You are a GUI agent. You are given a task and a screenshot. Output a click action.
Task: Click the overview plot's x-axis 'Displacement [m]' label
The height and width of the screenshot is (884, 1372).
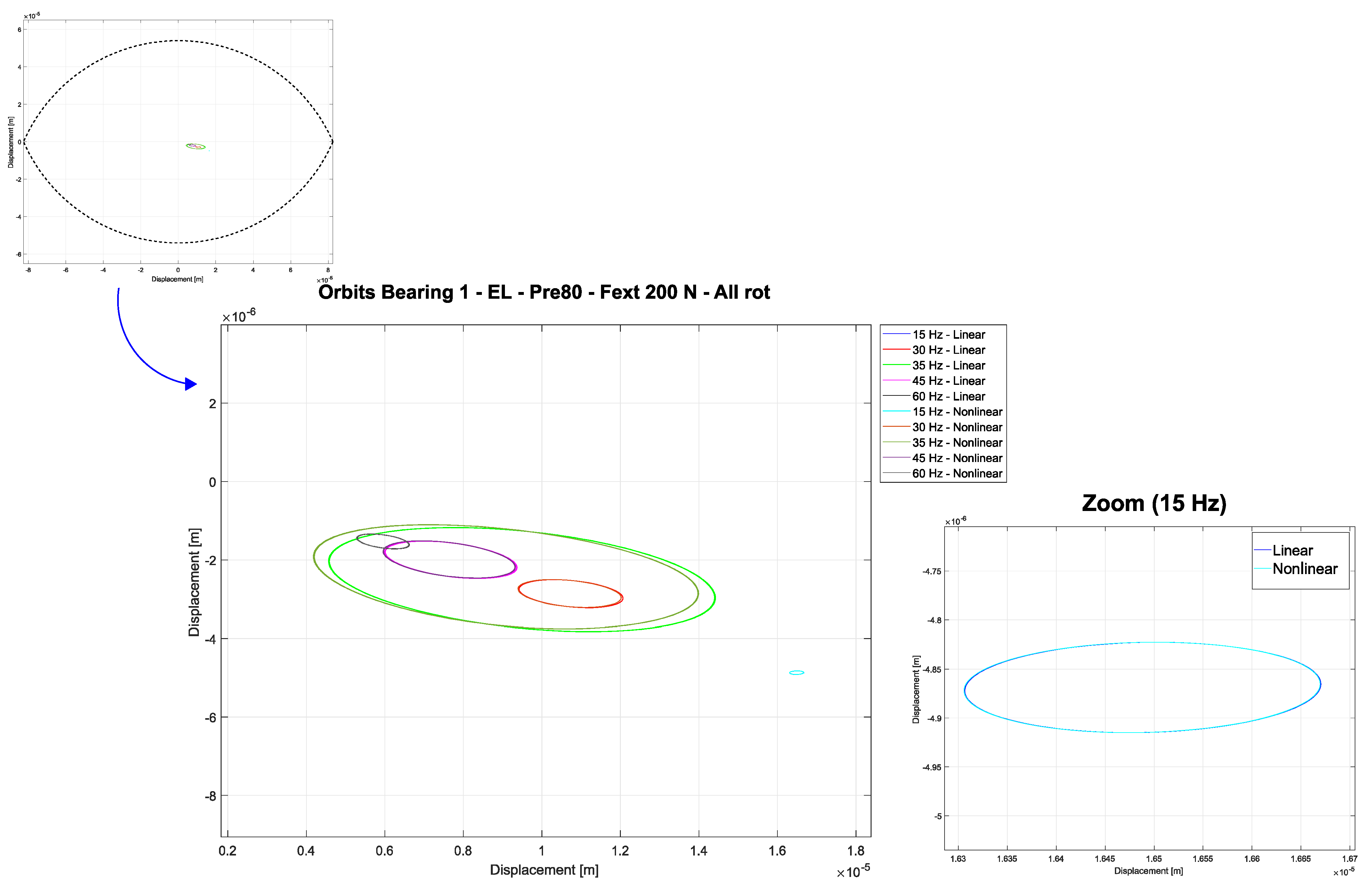click(177, 280)
